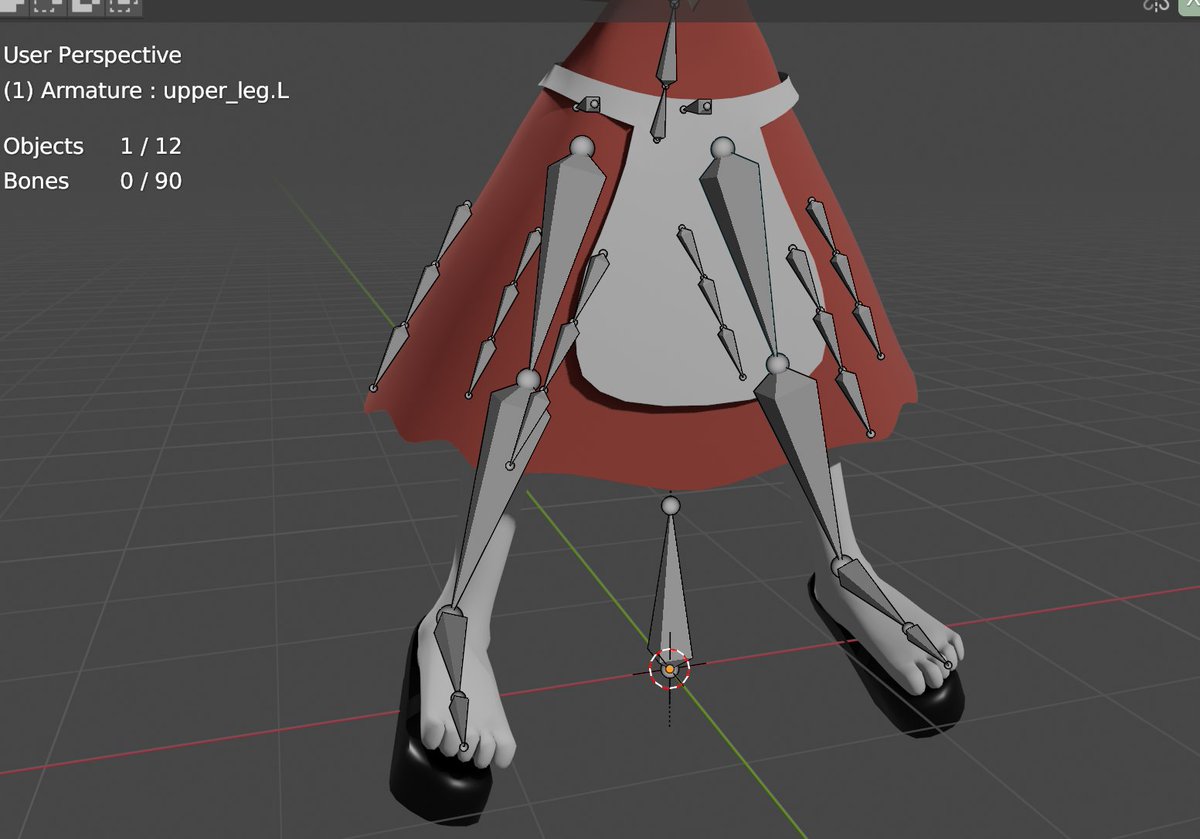Click the ball head of the root bone
Screen dimensions: 1200x839
click(670, 505)
